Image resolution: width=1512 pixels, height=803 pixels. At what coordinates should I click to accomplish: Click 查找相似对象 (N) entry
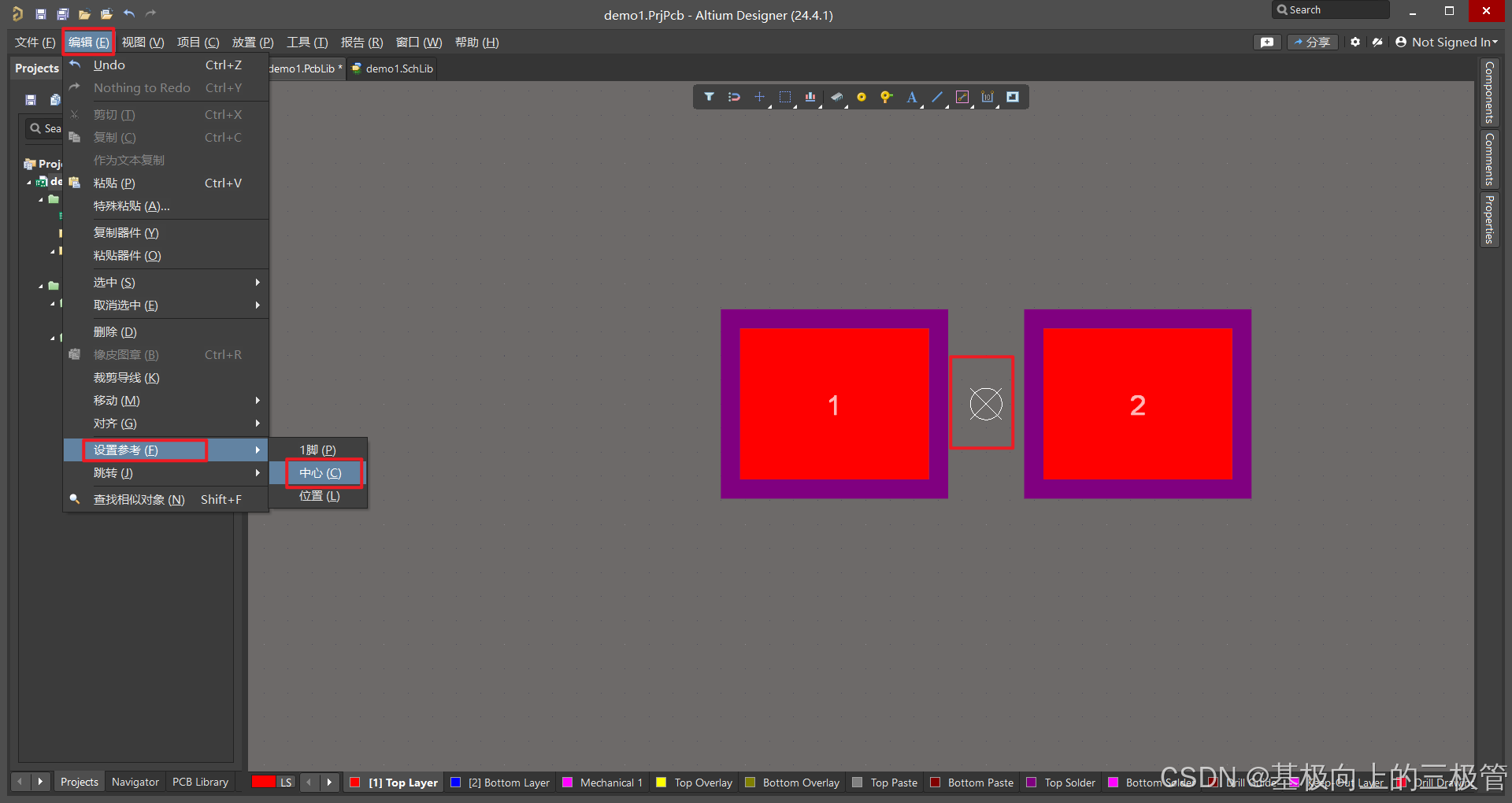(x=166, y=499)
